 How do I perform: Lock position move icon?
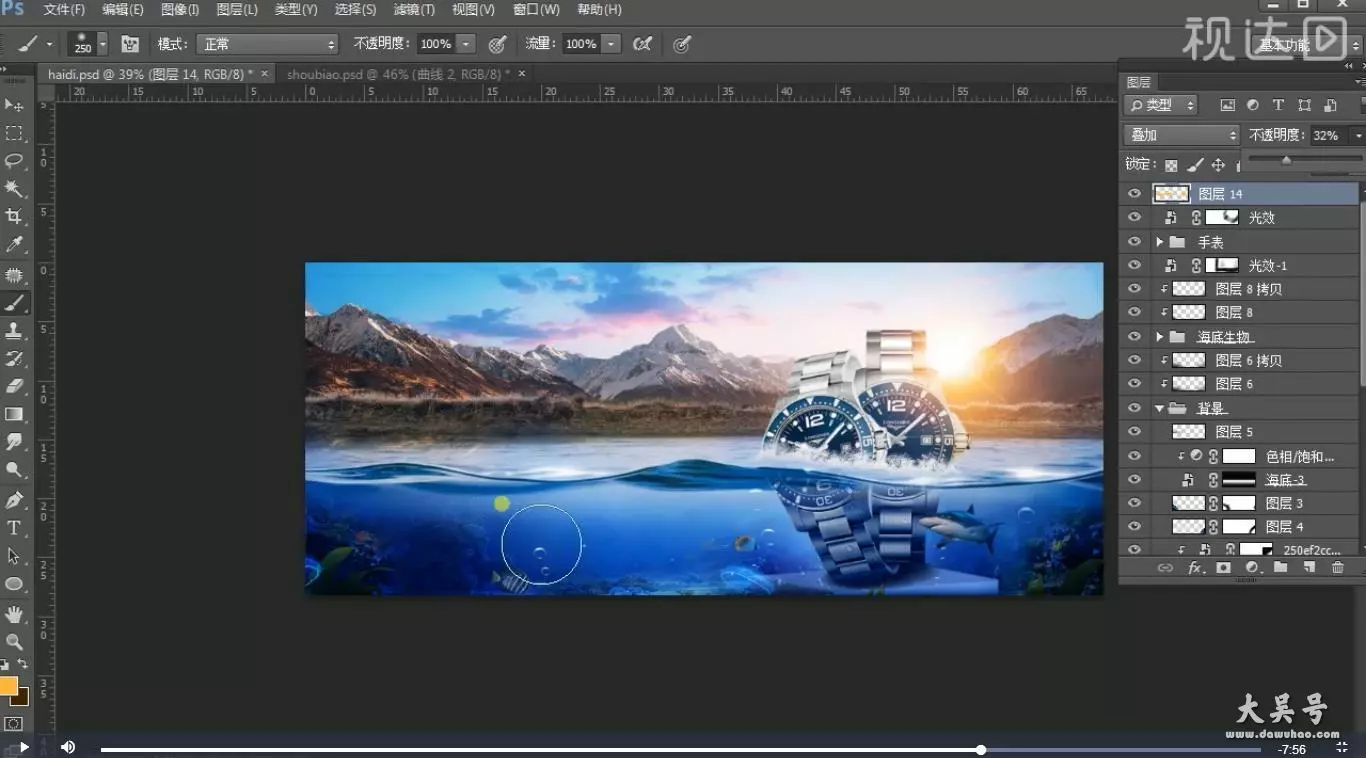[1218, 165]
